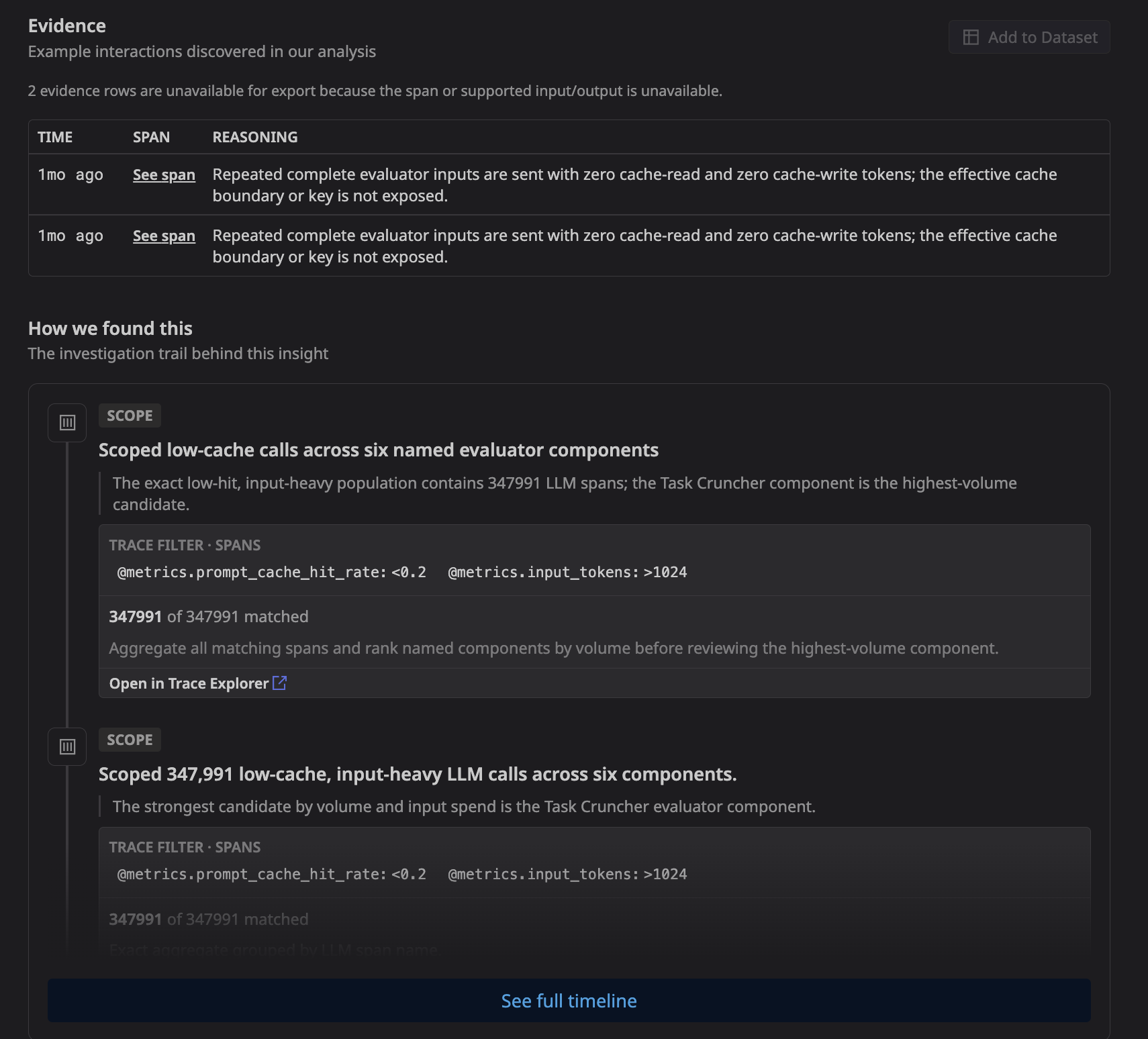The width and height of the screenshot is (1148, 1039).
Task: Click 'Example interactions discovered in our analysis' subtitle
Action: (x=202, y=52)
